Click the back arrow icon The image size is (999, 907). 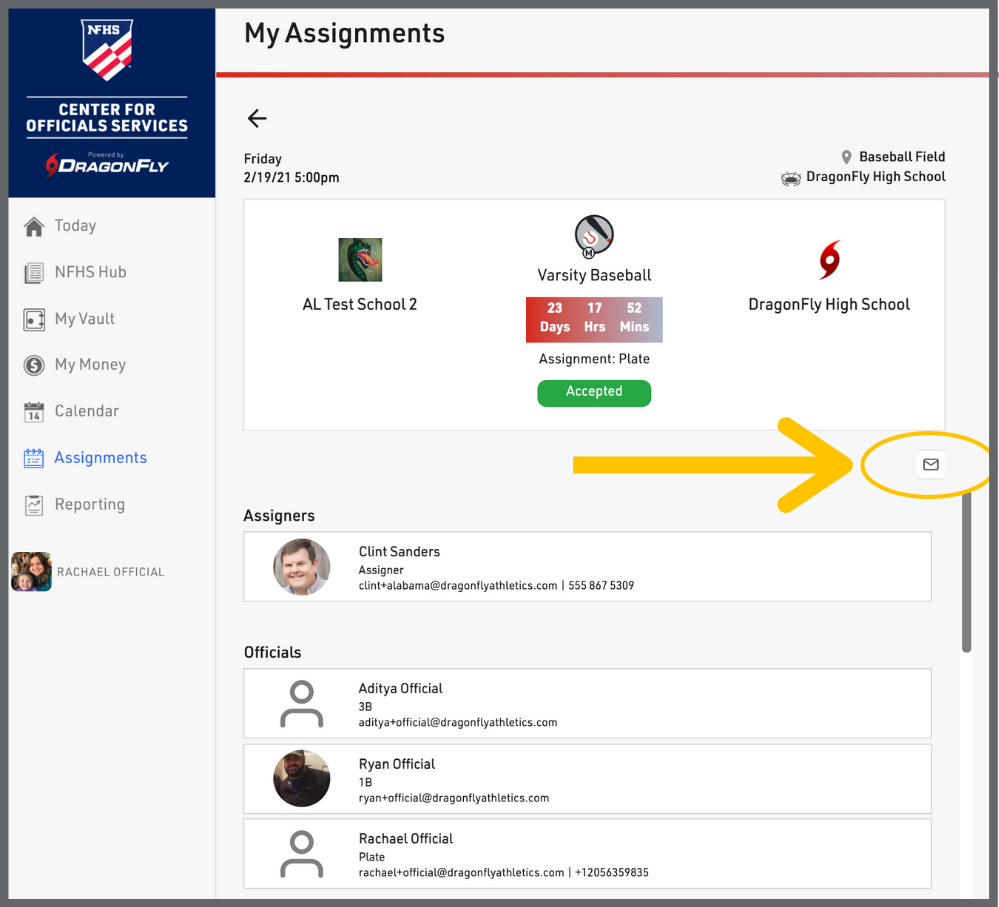257,119
